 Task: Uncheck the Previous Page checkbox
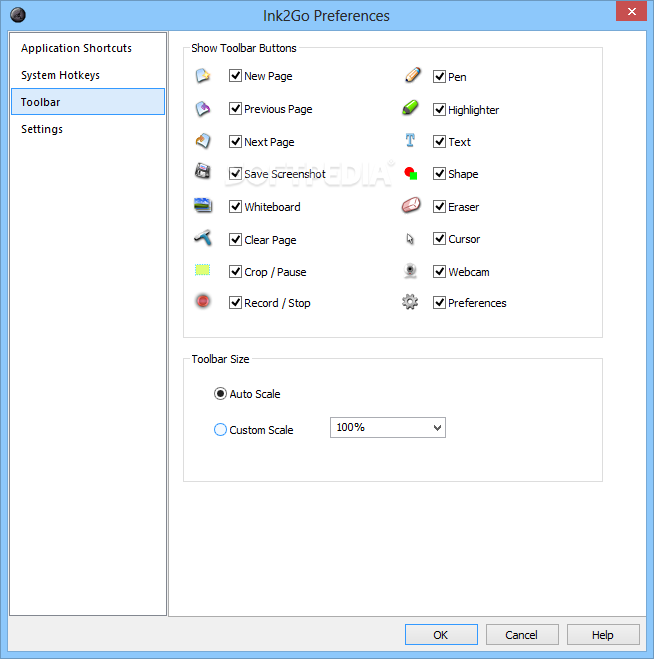(x=235, y=108)
